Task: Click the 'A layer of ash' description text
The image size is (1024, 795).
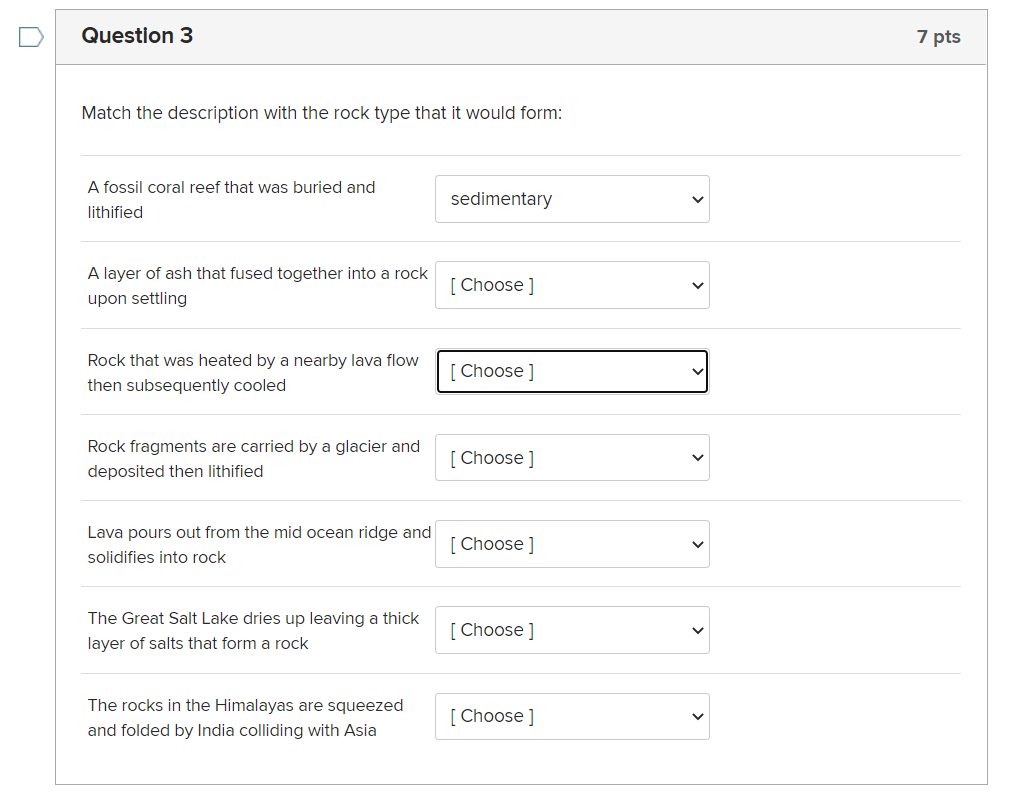Action: (x=257, y=285)
